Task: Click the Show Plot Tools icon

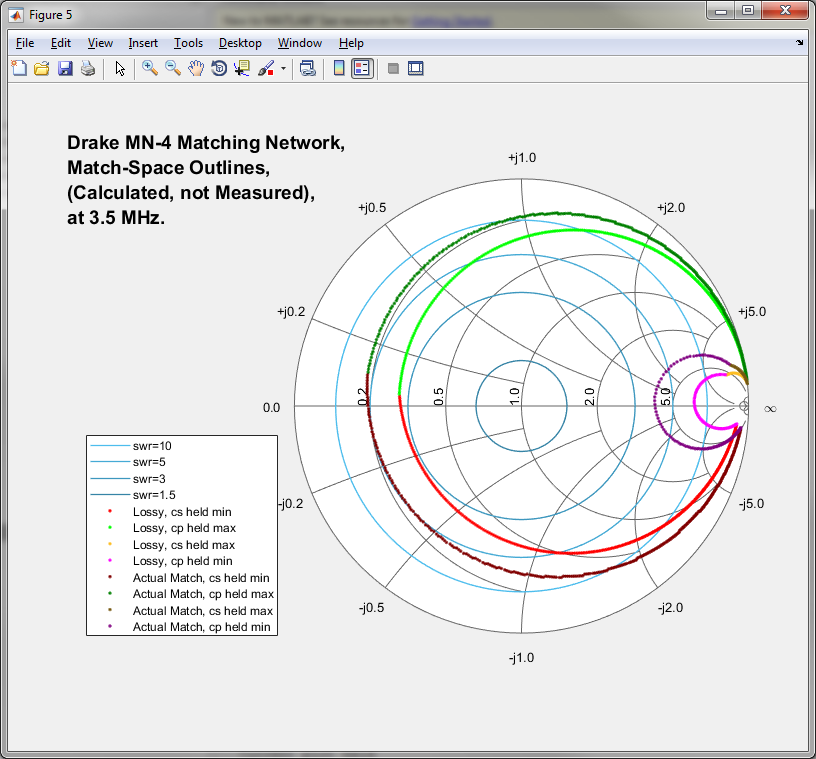Action: 415,68
